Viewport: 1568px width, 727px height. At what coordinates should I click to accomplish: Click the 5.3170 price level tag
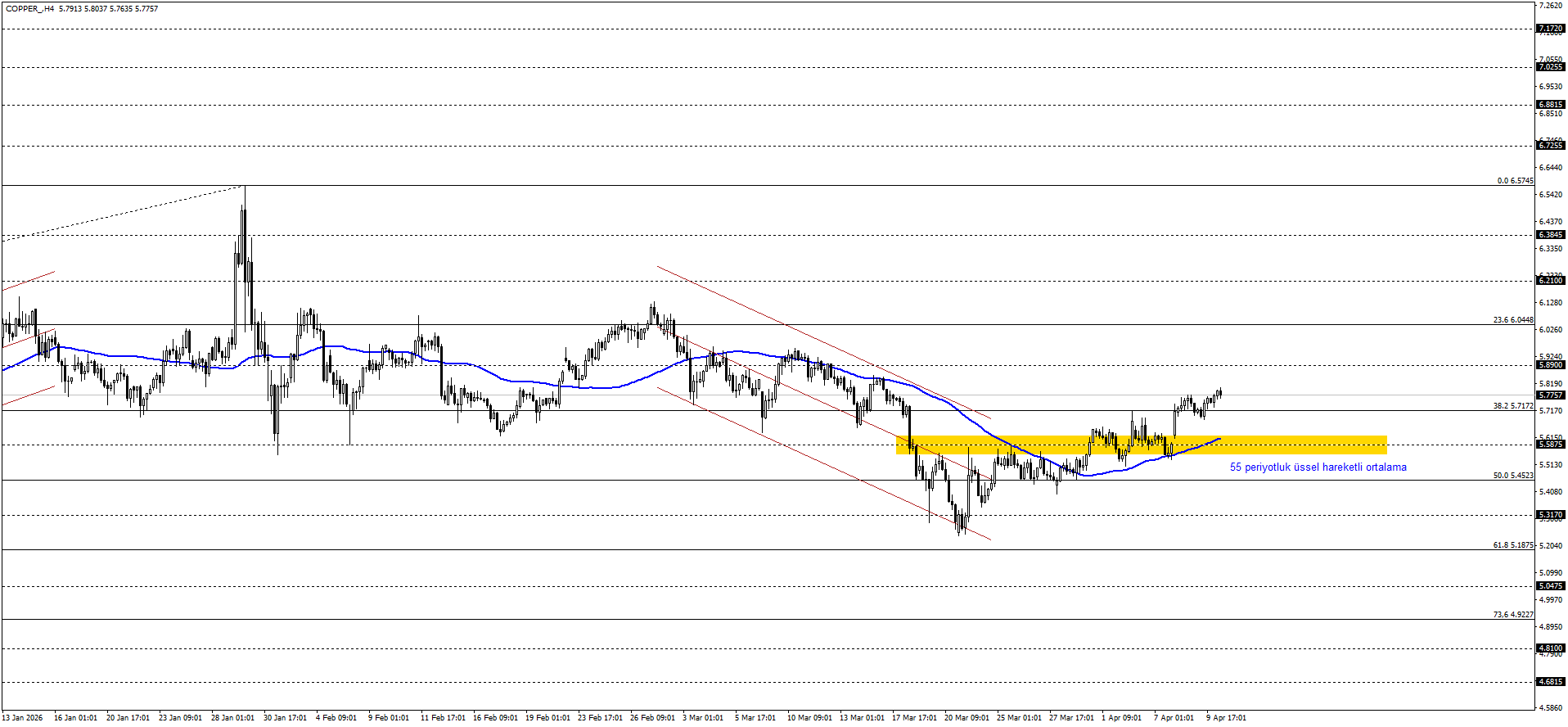click(x=1550, y=515)
